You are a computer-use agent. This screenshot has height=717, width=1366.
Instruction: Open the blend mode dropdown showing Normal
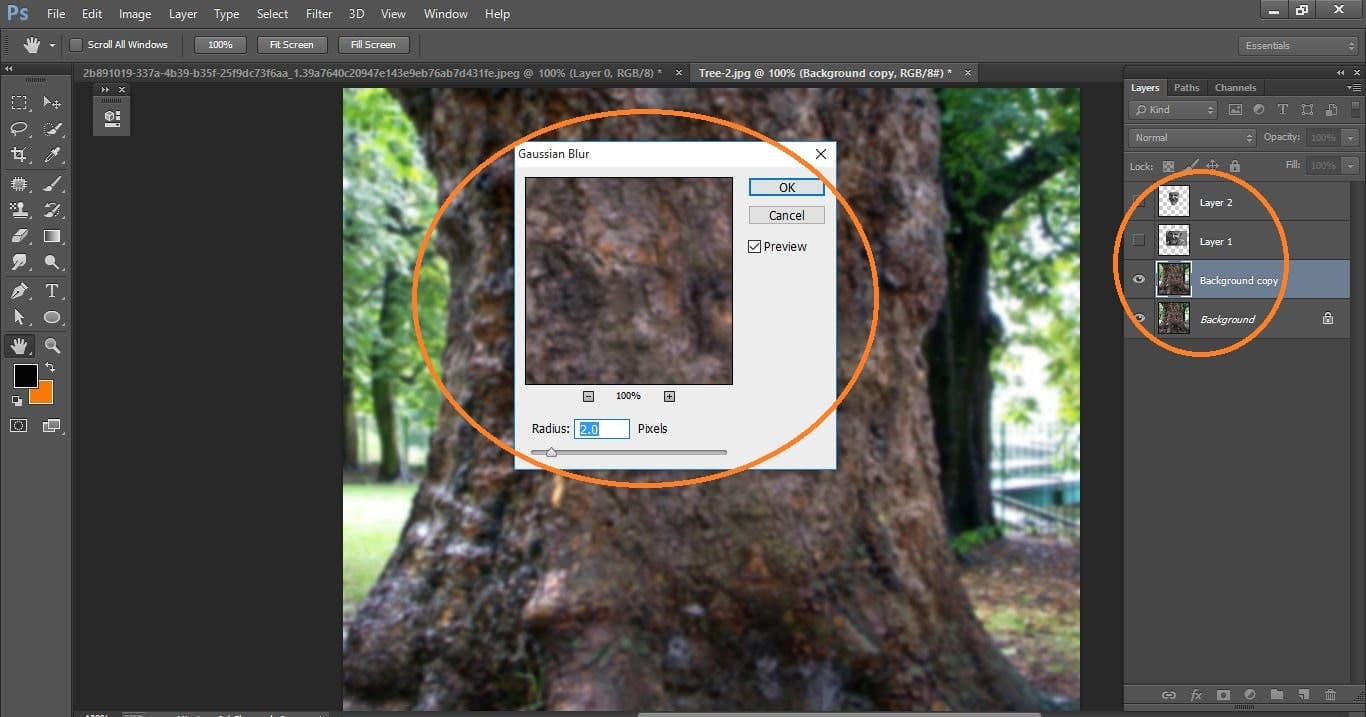coord(1190,137)
